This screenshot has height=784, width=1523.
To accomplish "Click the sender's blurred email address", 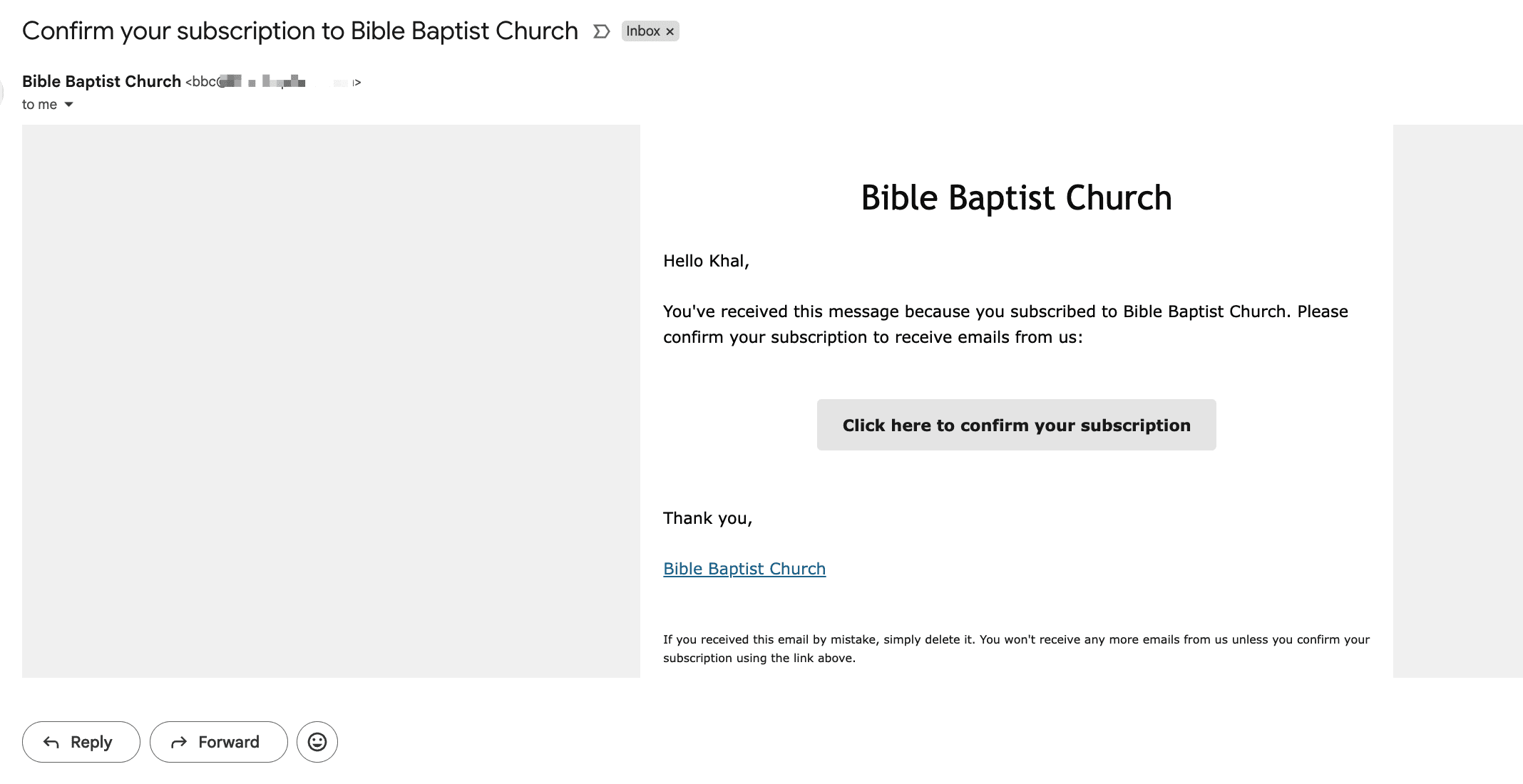I will click(274, 82).
